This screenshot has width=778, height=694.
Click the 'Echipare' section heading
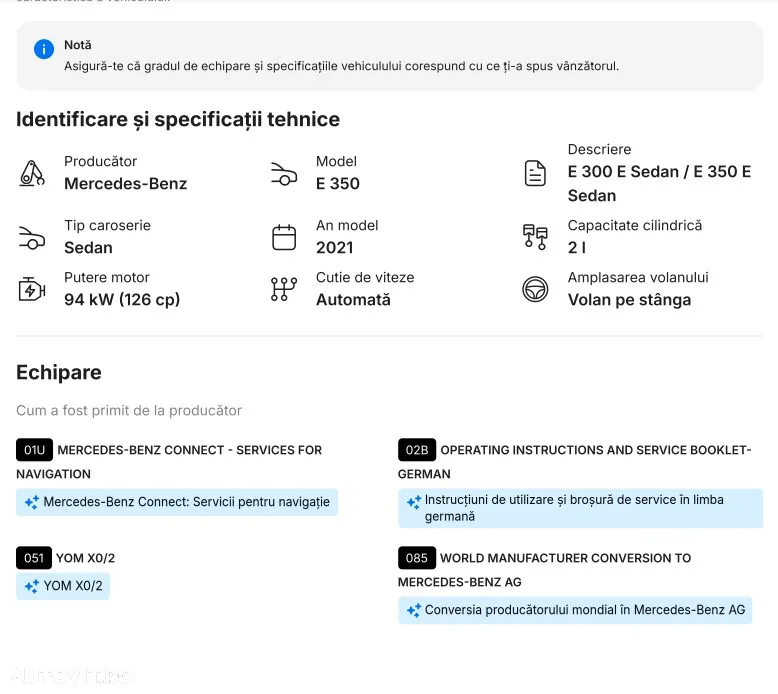[x=59, y=373]
